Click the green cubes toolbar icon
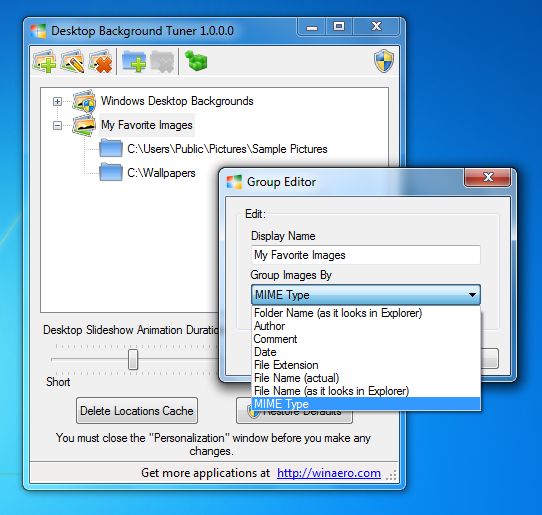 [x=196, y=61]
